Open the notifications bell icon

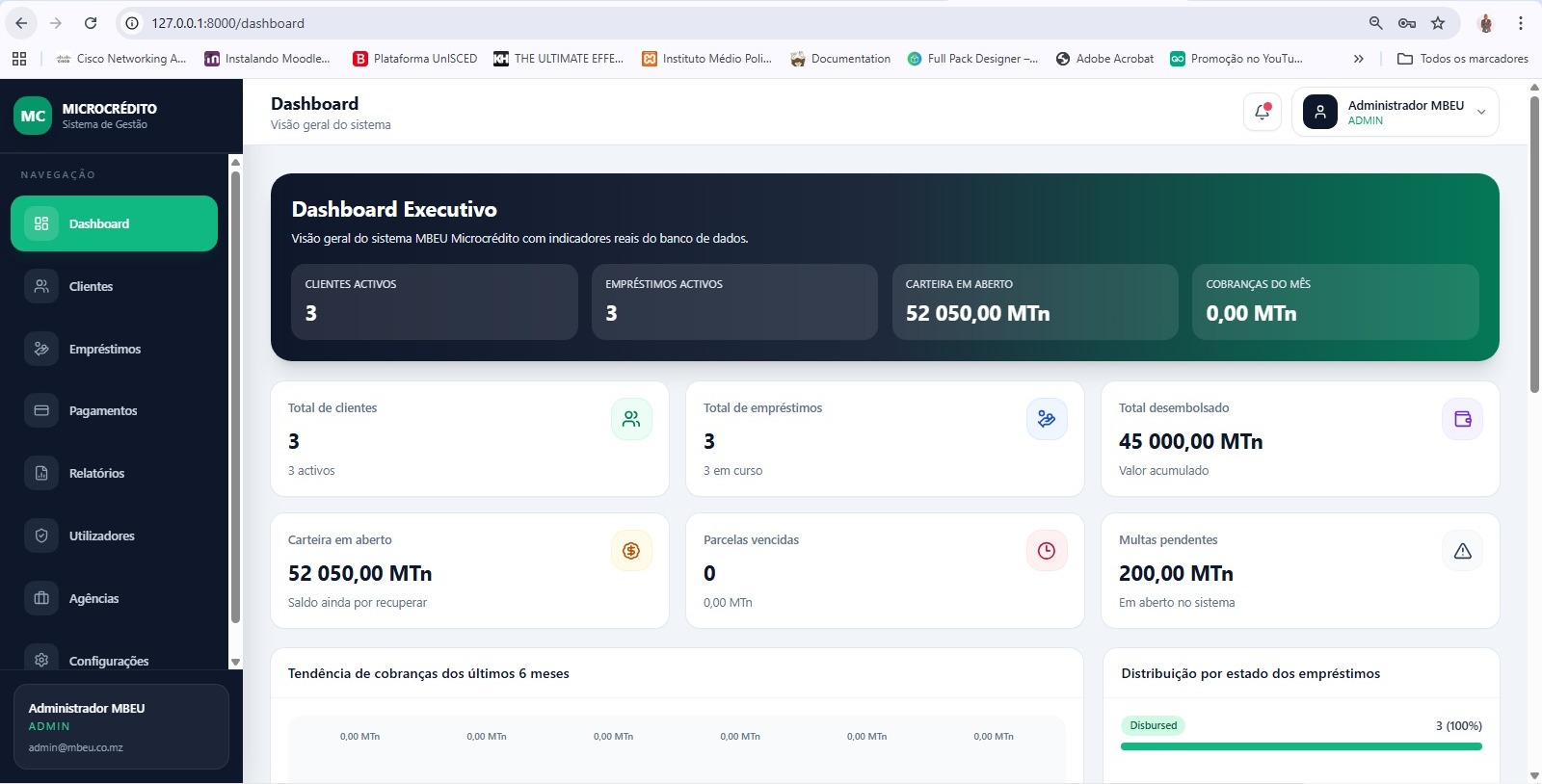tap(1262, 112)
